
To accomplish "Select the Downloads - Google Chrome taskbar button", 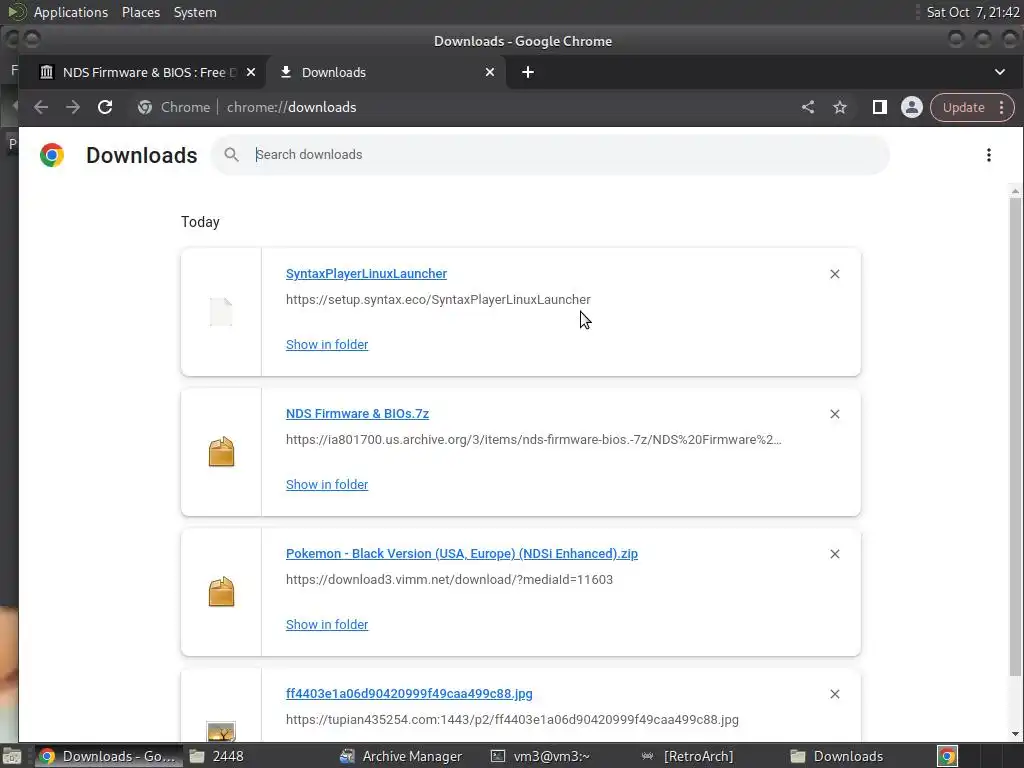I will pyautogui.click(x=108, y=756).
